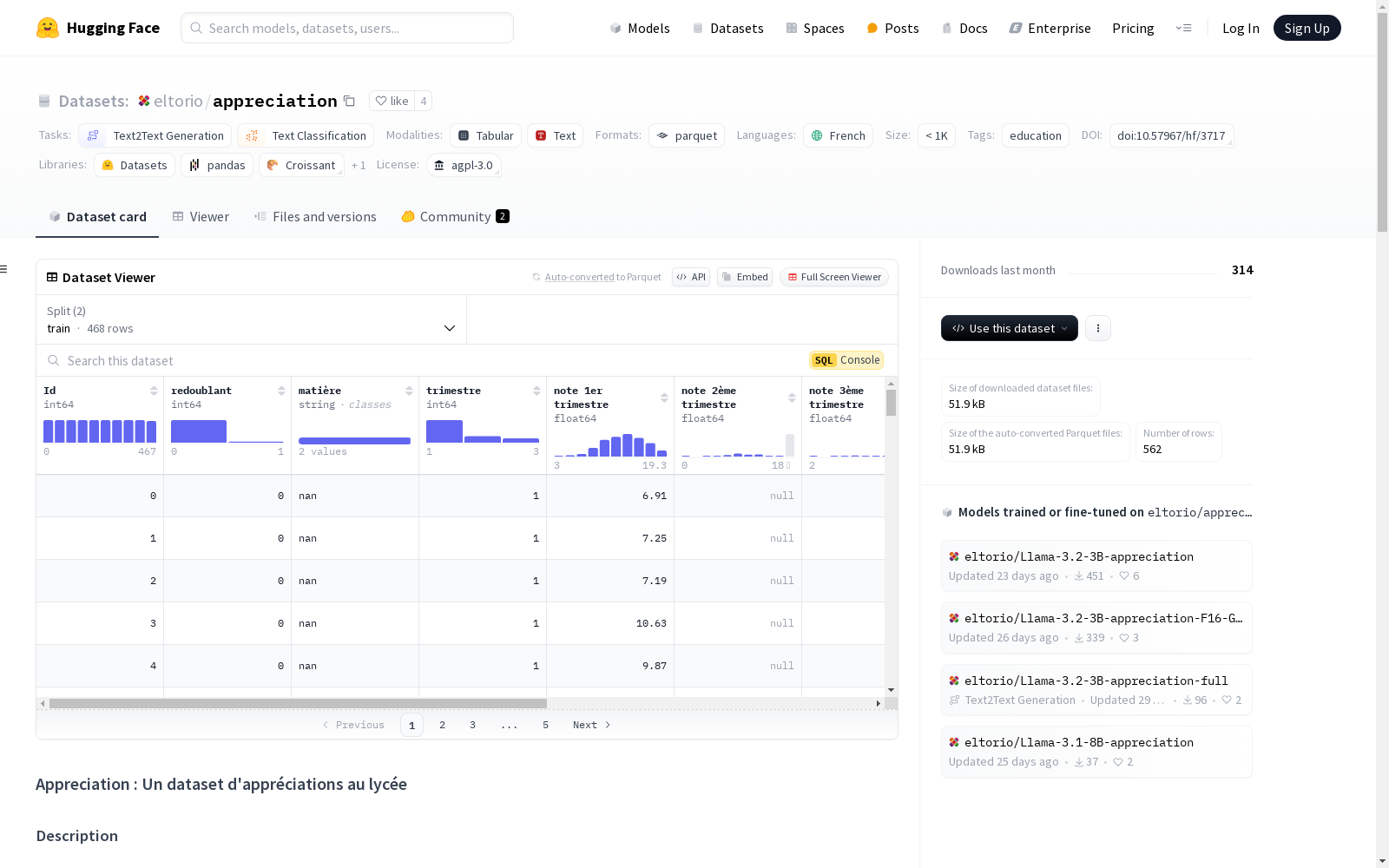Select the Text Classification task tag
The width and height of the screenshot is (1389, 868).
(306, 135)
